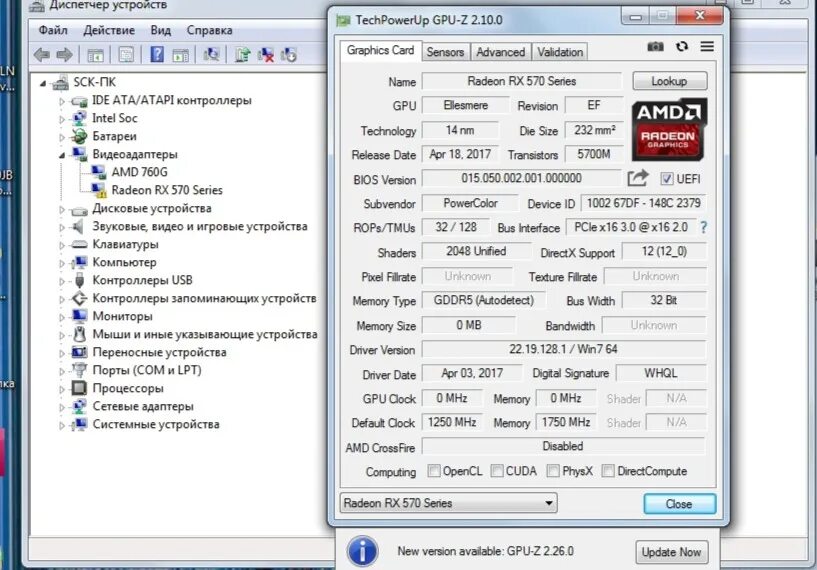Click the Update Now button
817x570 pixels.
click(x=671, y=552)
